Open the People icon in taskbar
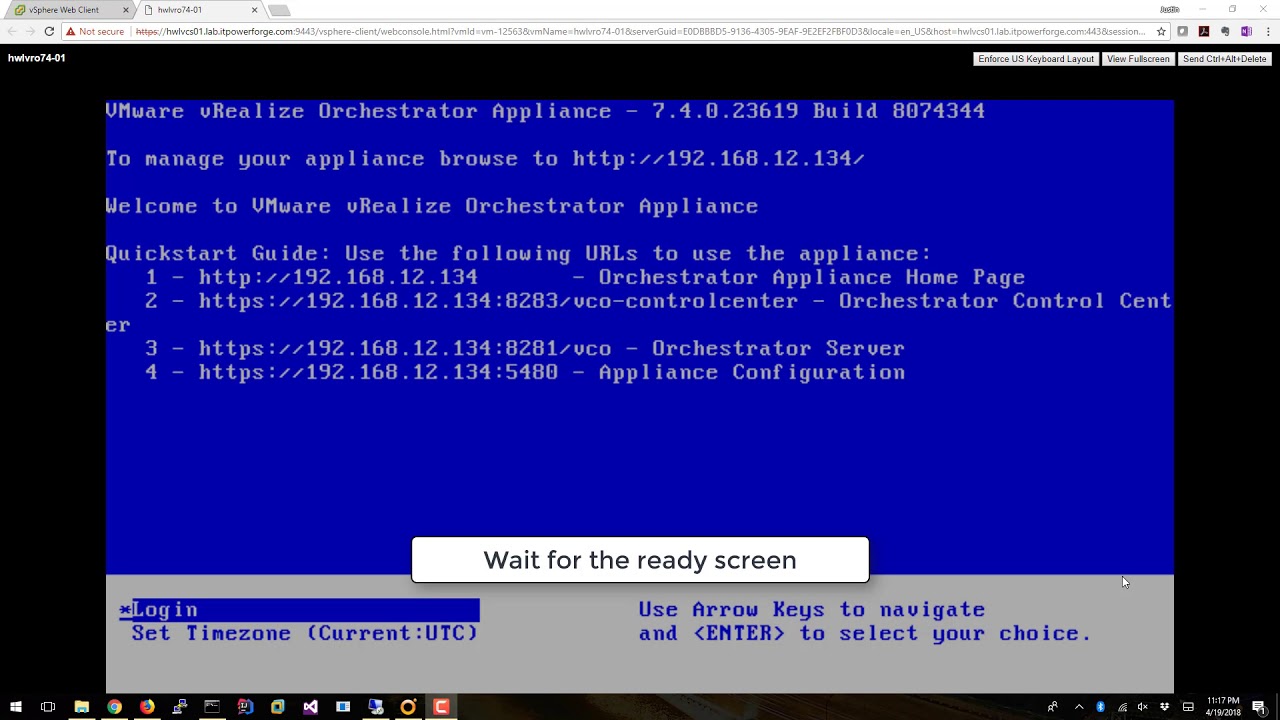 (x=1052, y=707)
